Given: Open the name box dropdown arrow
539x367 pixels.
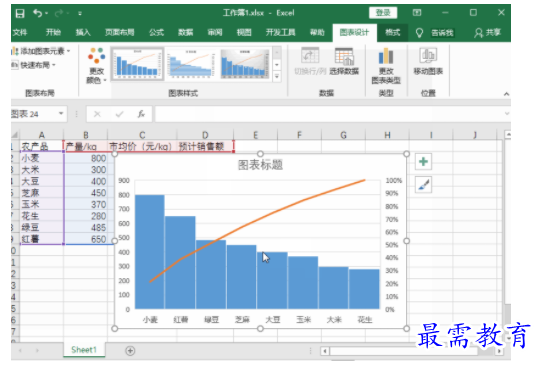Looking at the screenshot, I should (61, 113).
